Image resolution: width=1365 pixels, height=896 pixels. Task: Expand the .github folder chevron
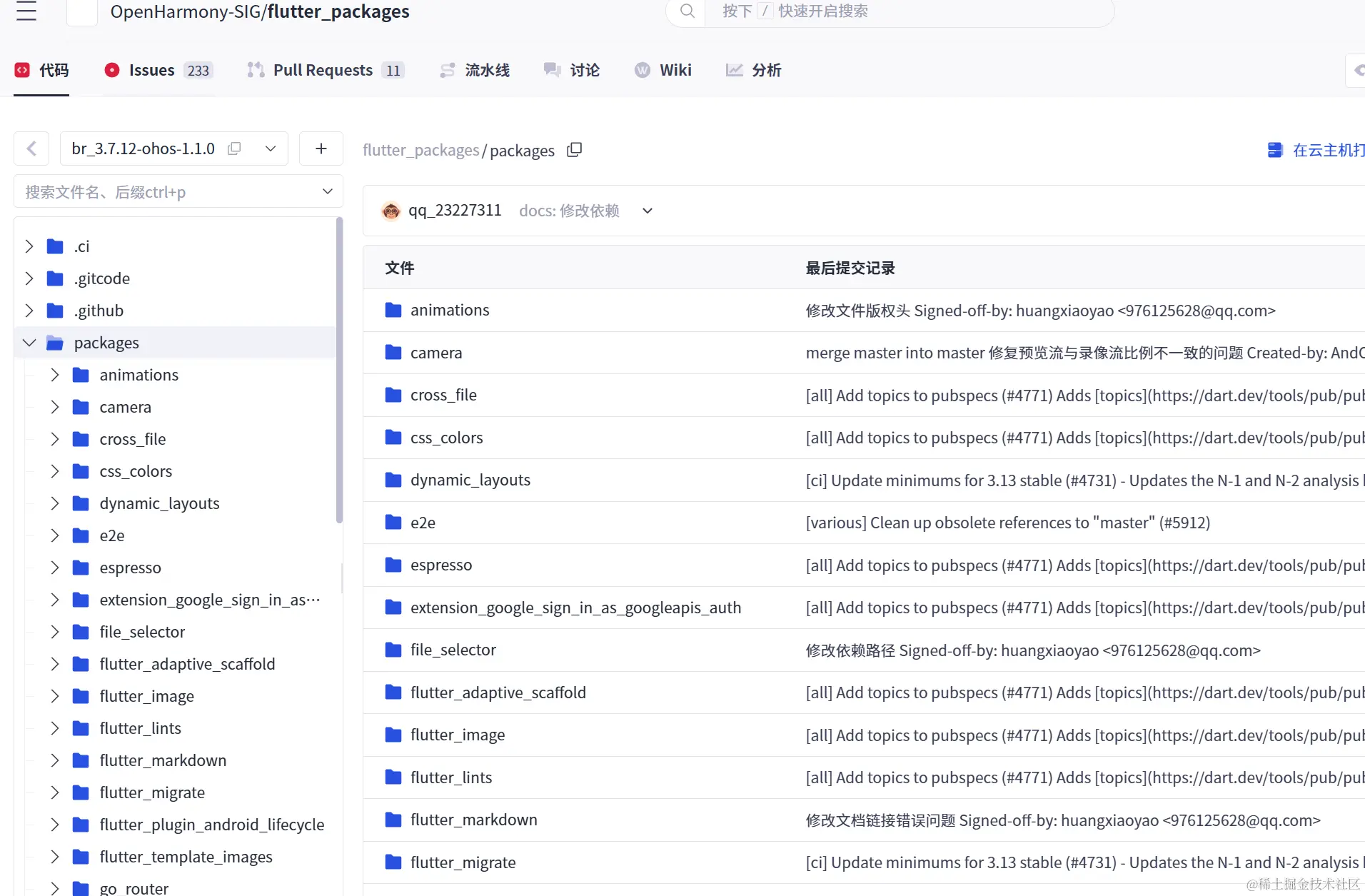29,311
